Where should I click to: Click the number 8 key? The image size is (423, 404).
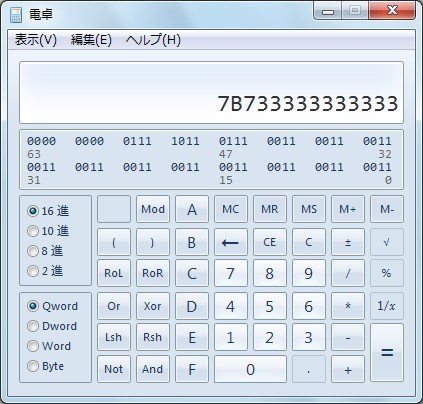(x=270, y=273)
